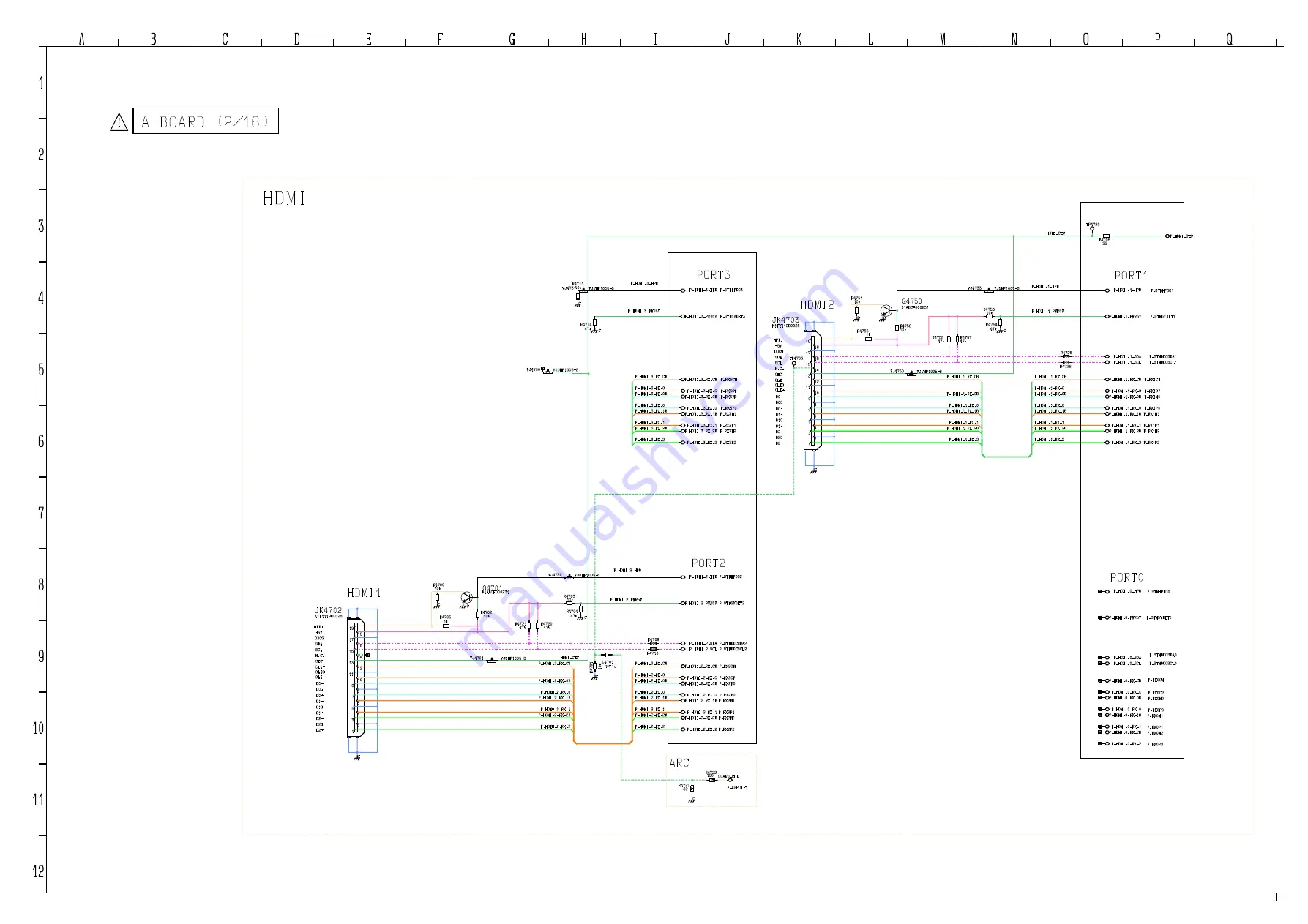
Task: Click row number '4' in the left ruler
Action: point(41,298)
